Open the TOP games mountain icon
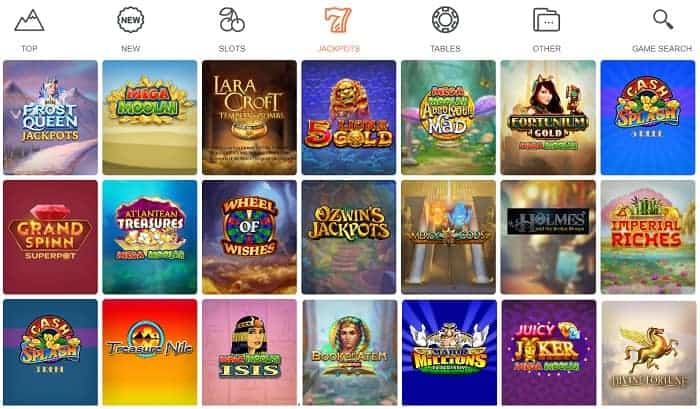700x409 pixels. tap(29, 21)
